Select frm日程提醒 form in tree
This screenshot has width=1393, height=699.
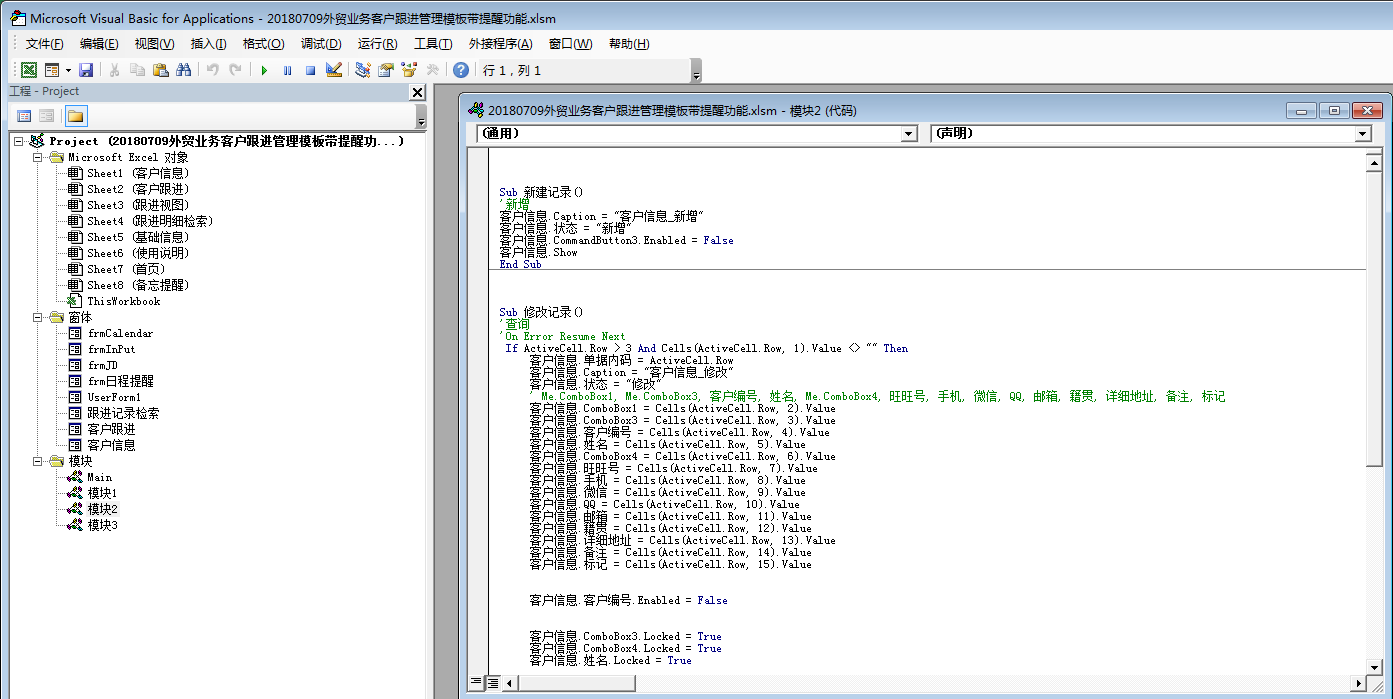[120, 381]
